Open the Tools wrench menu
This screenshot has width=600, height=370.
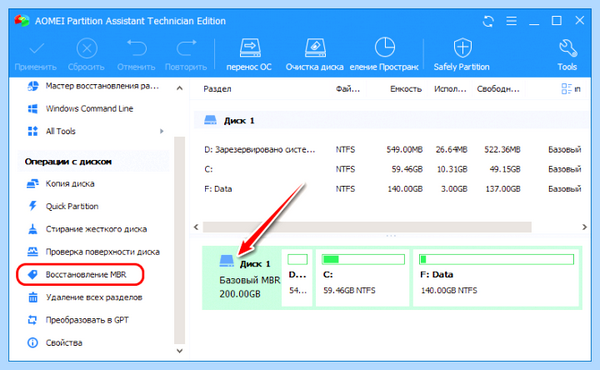click(x=567, y=54)
